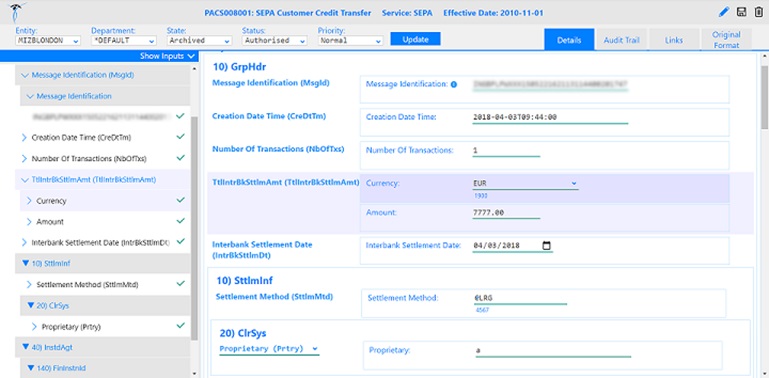Click the trash delete icon
Image resolution: width=769 pixels, height=378 pixels.
[x=759, y=12]
